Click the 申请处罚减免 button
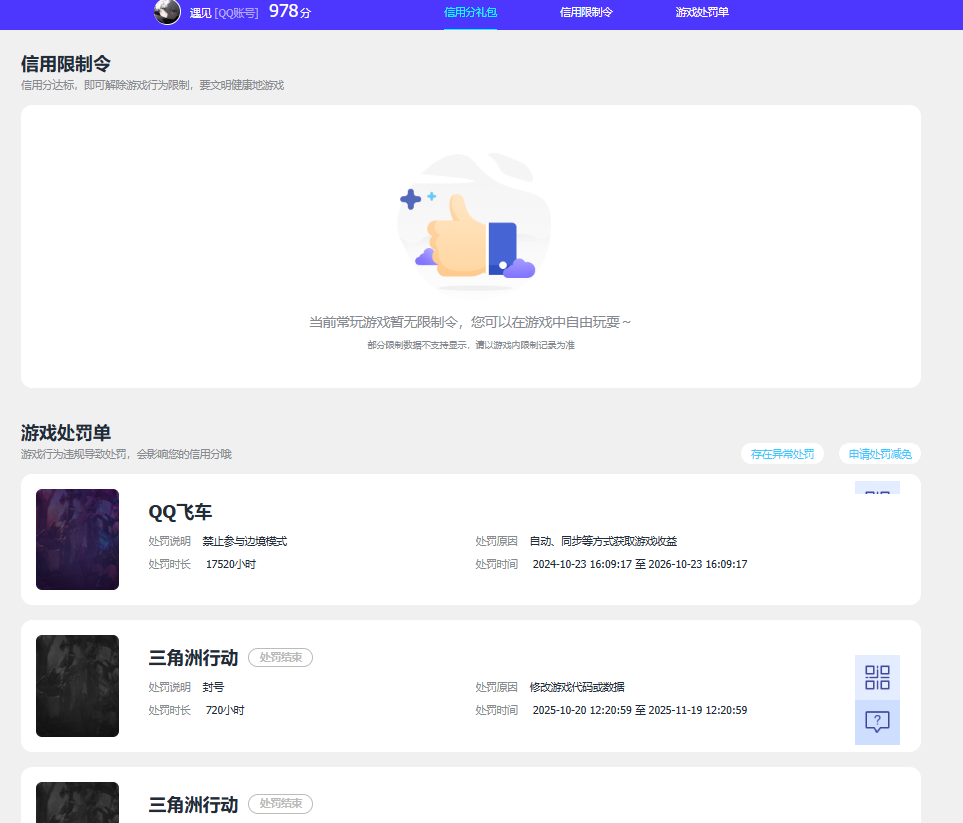 (x=880, y=454)
